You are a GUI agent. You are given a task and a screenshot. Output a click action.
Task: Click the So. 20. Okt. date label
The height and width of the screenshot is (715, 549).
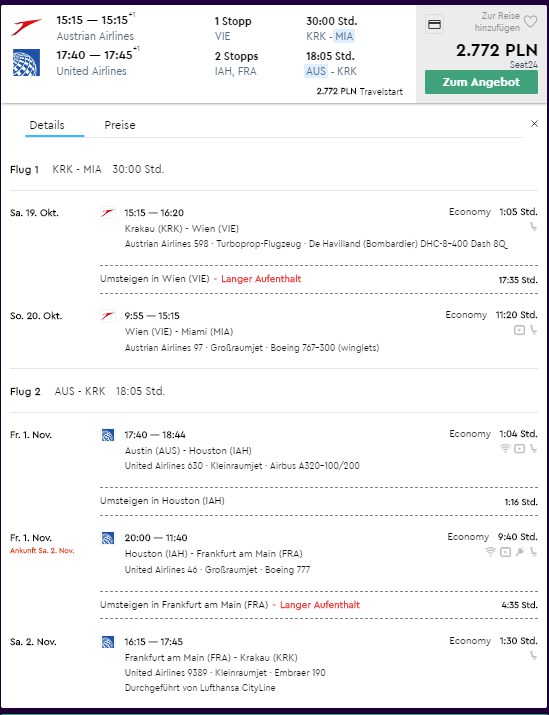click(x=36, y=316)
